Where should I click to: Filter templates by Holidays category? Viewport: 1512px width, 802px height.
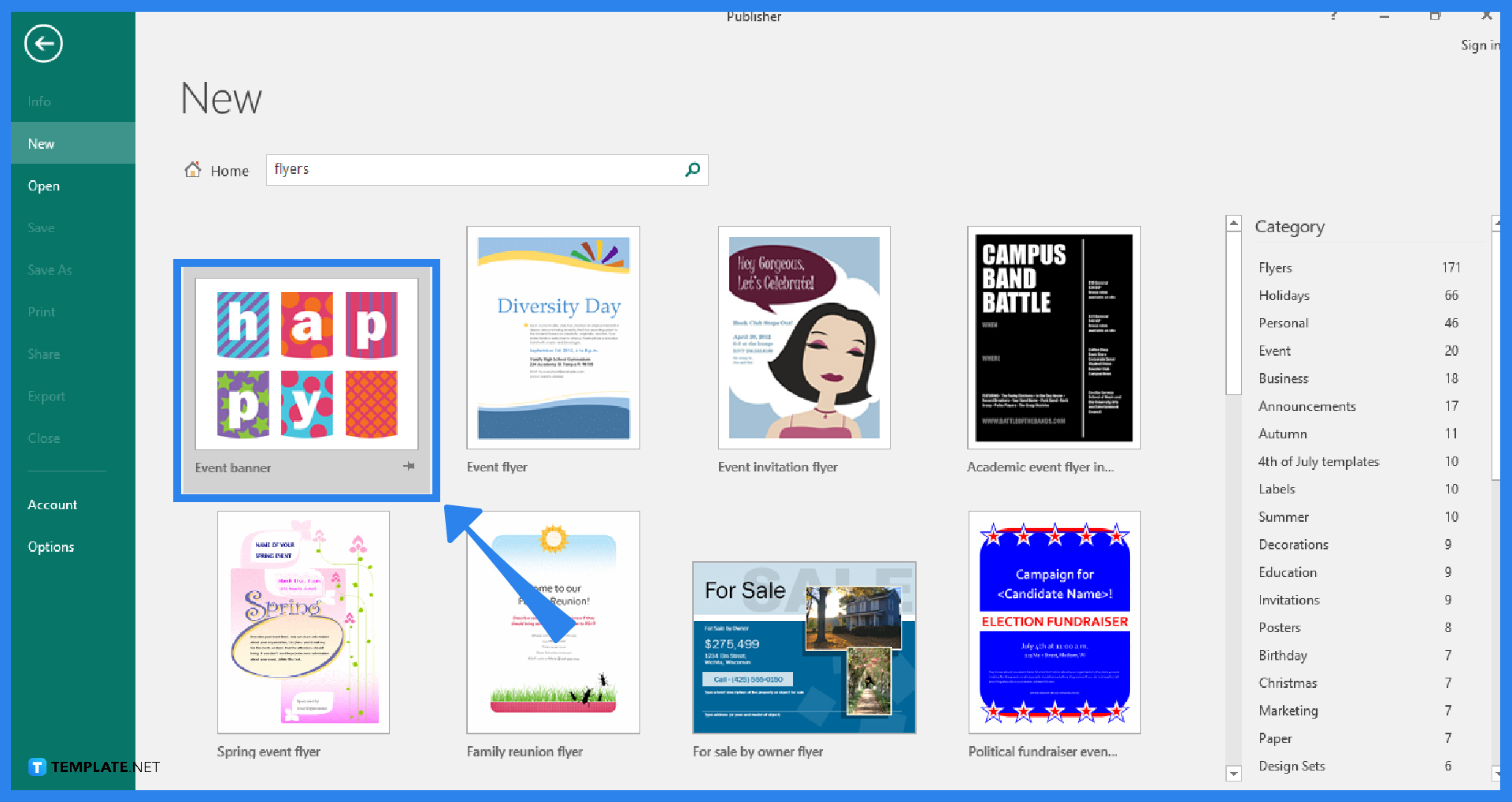pyautogui.click(x=1284, y=295)
